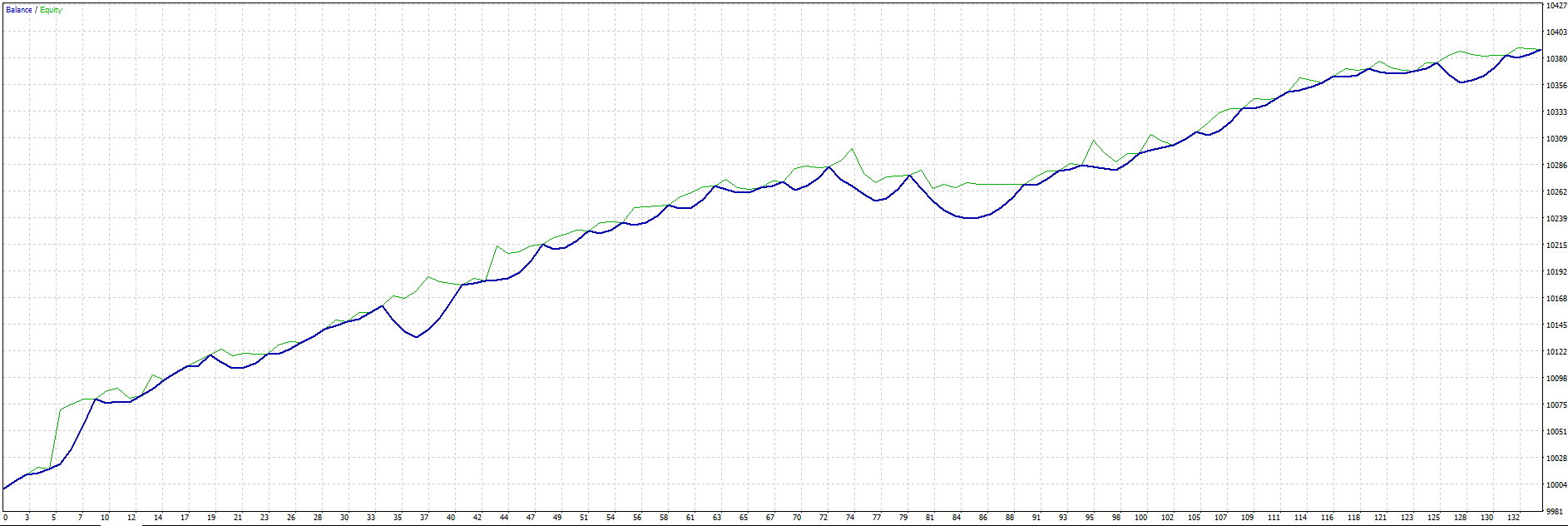The width and height of the screenshot is (1568, 526).
Task: Click trade number 111 on x-axis
Action: click(1274, 518)
